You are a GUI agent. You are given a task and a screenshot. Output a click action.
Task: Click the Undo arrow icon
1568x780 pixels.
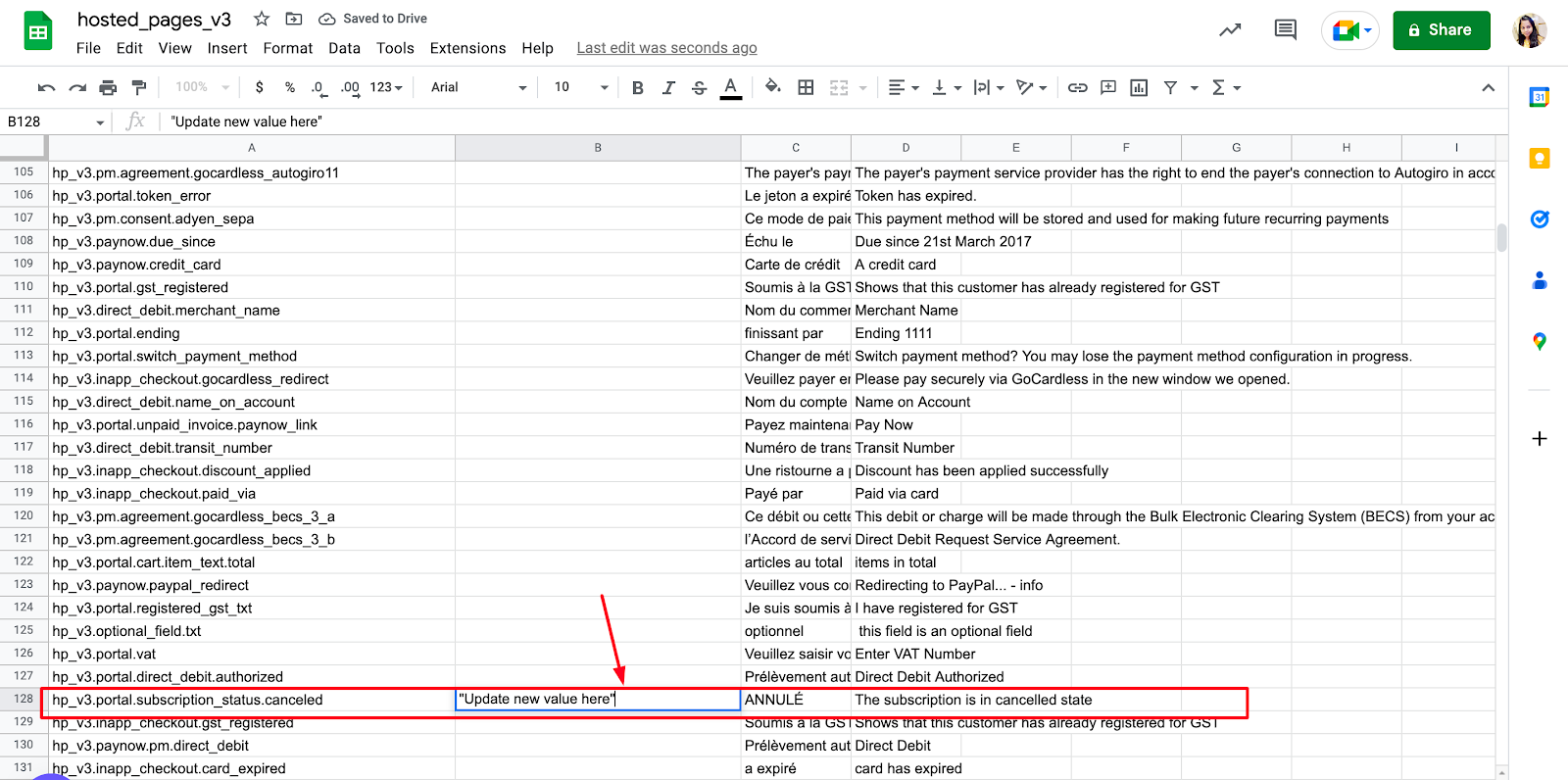click(x=46, y=88)
